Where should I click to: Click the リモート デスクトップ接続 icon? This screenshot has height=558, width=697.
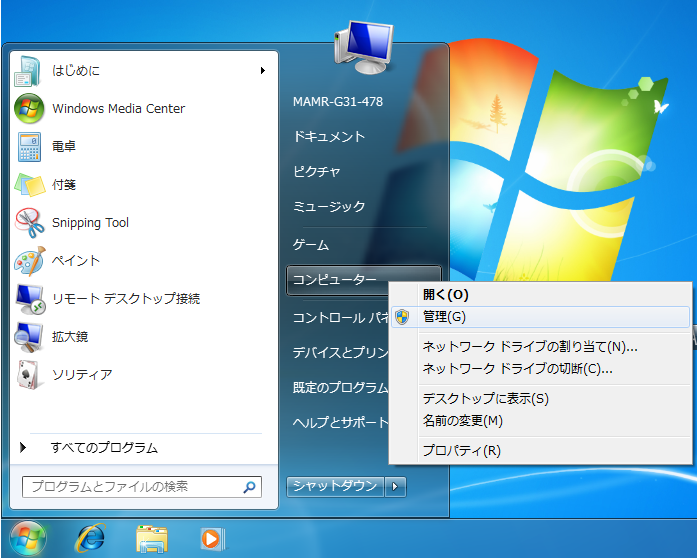pyautogui.click(x=29, y=298)
